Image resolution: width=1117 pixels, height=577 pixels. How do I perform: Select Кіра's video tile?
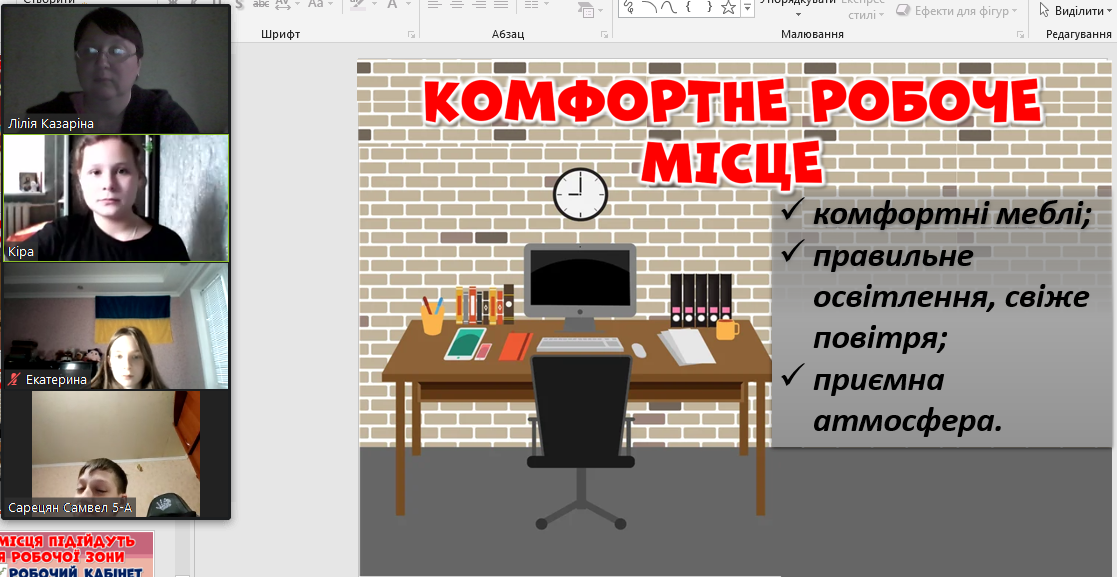pyautogui.click(x=116, y=198)
